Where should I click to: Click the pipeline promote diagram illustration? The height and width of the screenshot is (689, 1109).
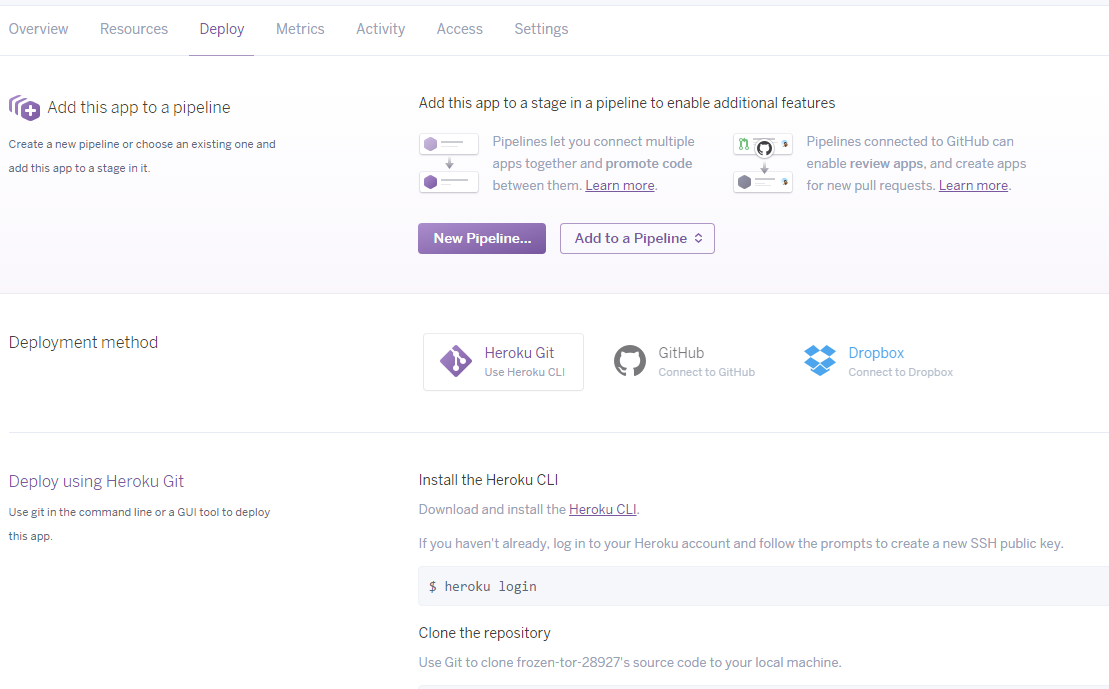(449, 163)
